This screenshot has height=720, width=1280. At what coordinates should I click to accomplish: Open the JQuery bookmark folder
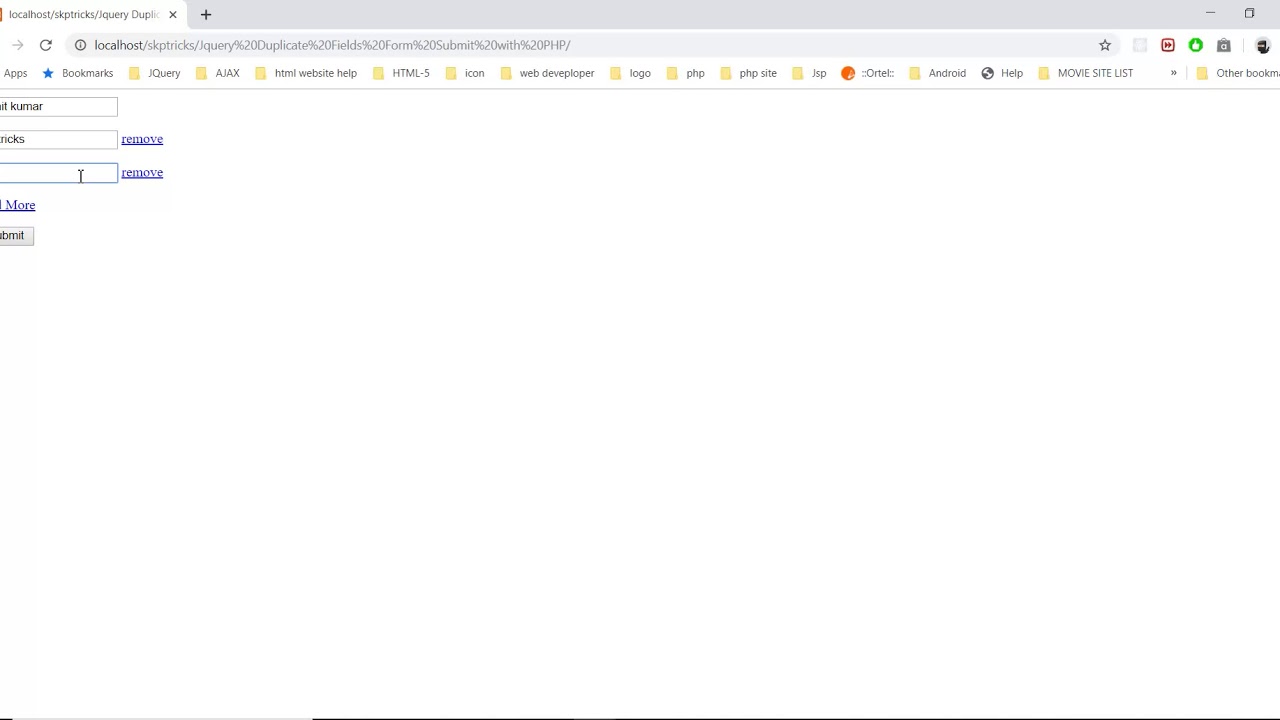point(155,73)
